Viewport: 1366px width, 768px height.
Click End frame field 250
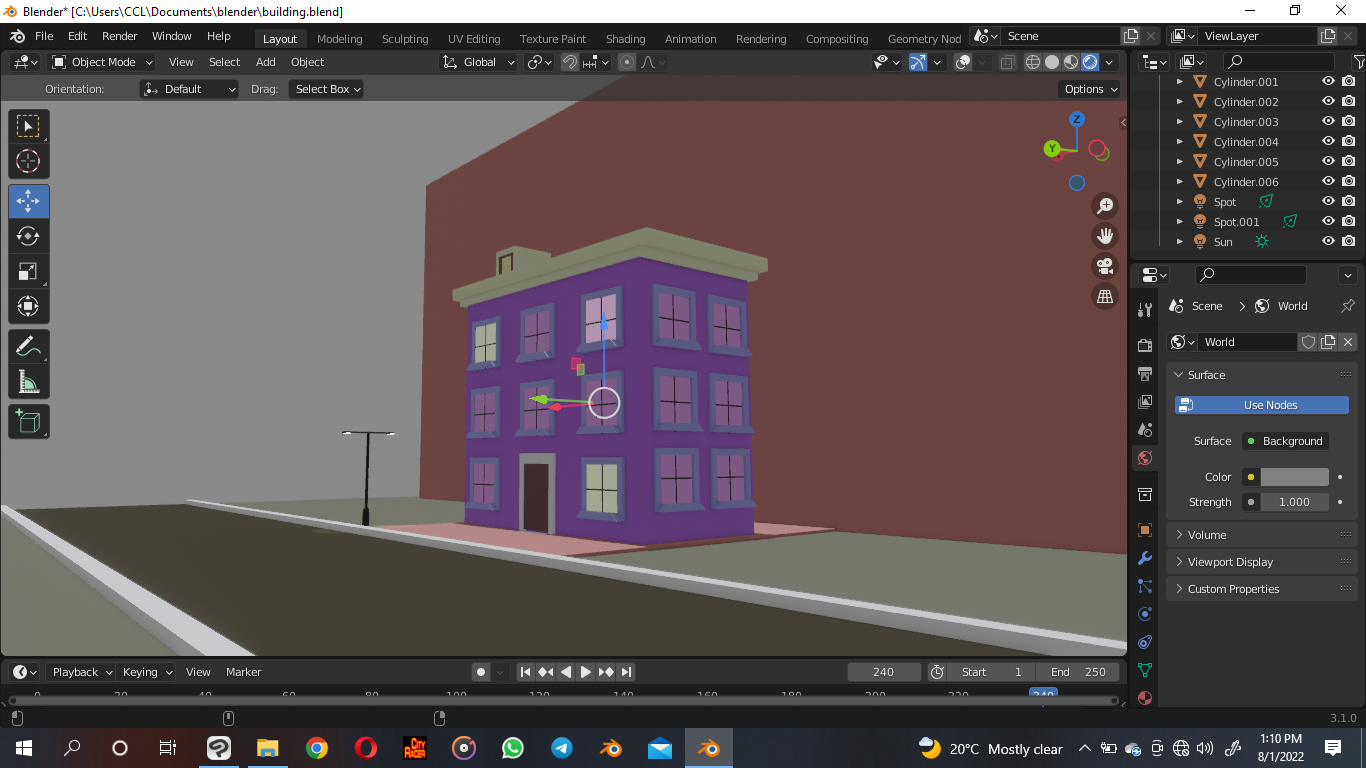pyautogui.click(x=1078, y=672)
